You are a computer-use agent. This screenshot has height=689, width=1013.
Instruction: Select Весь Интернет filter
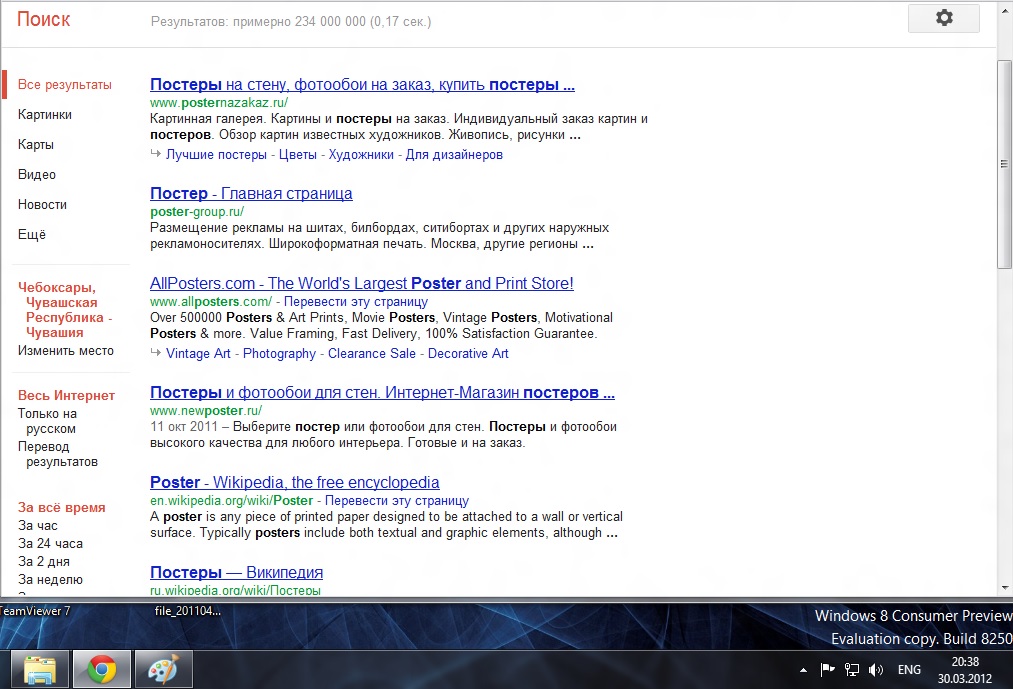tap(66, 396)
